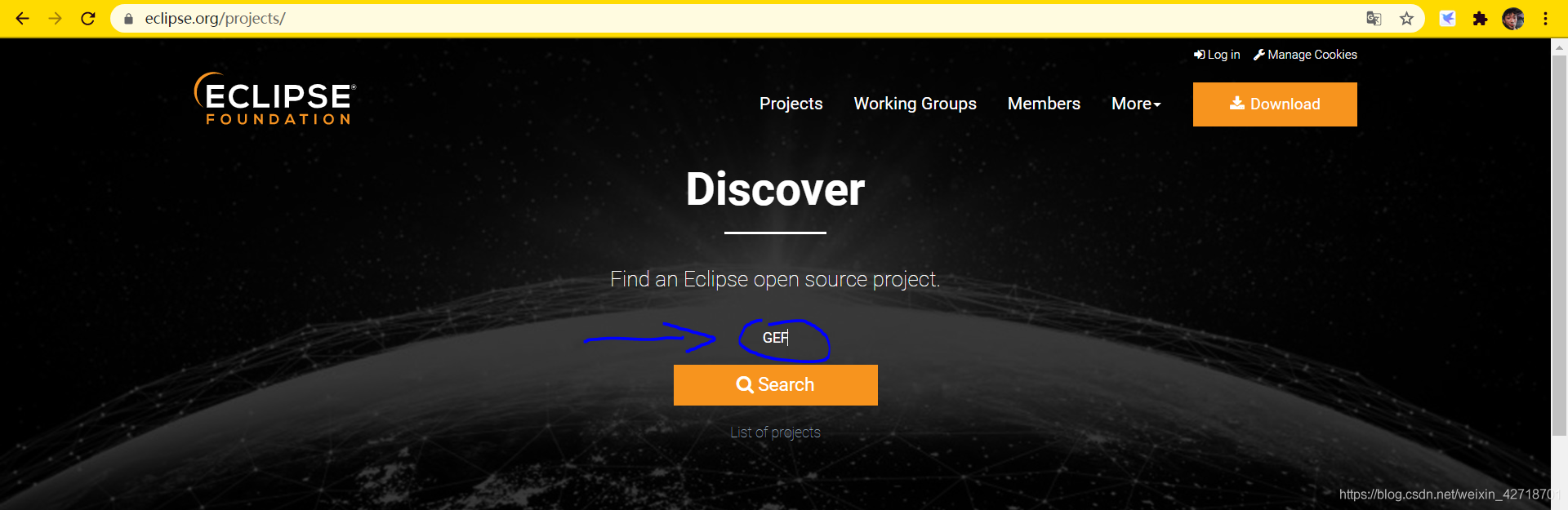Screen dimensions: 1568x510
Task: Expand the More dropdown menu
Action: point(1136,104)
